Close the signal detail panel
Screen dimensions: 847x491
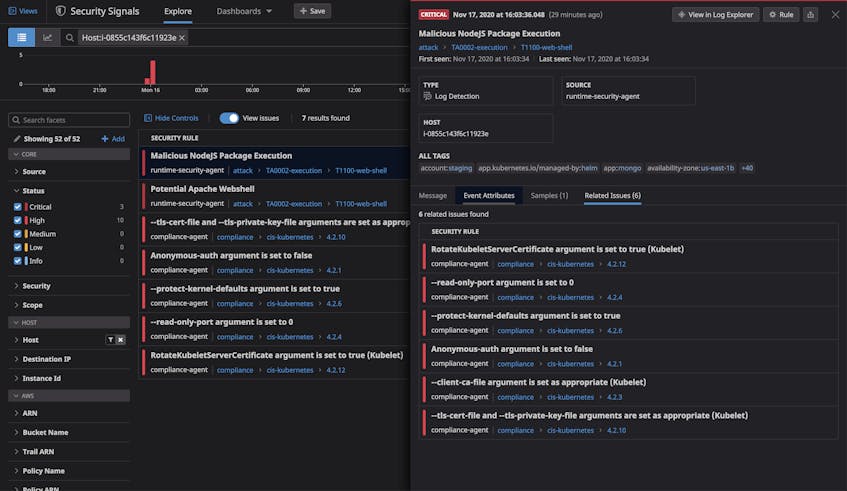835,15
